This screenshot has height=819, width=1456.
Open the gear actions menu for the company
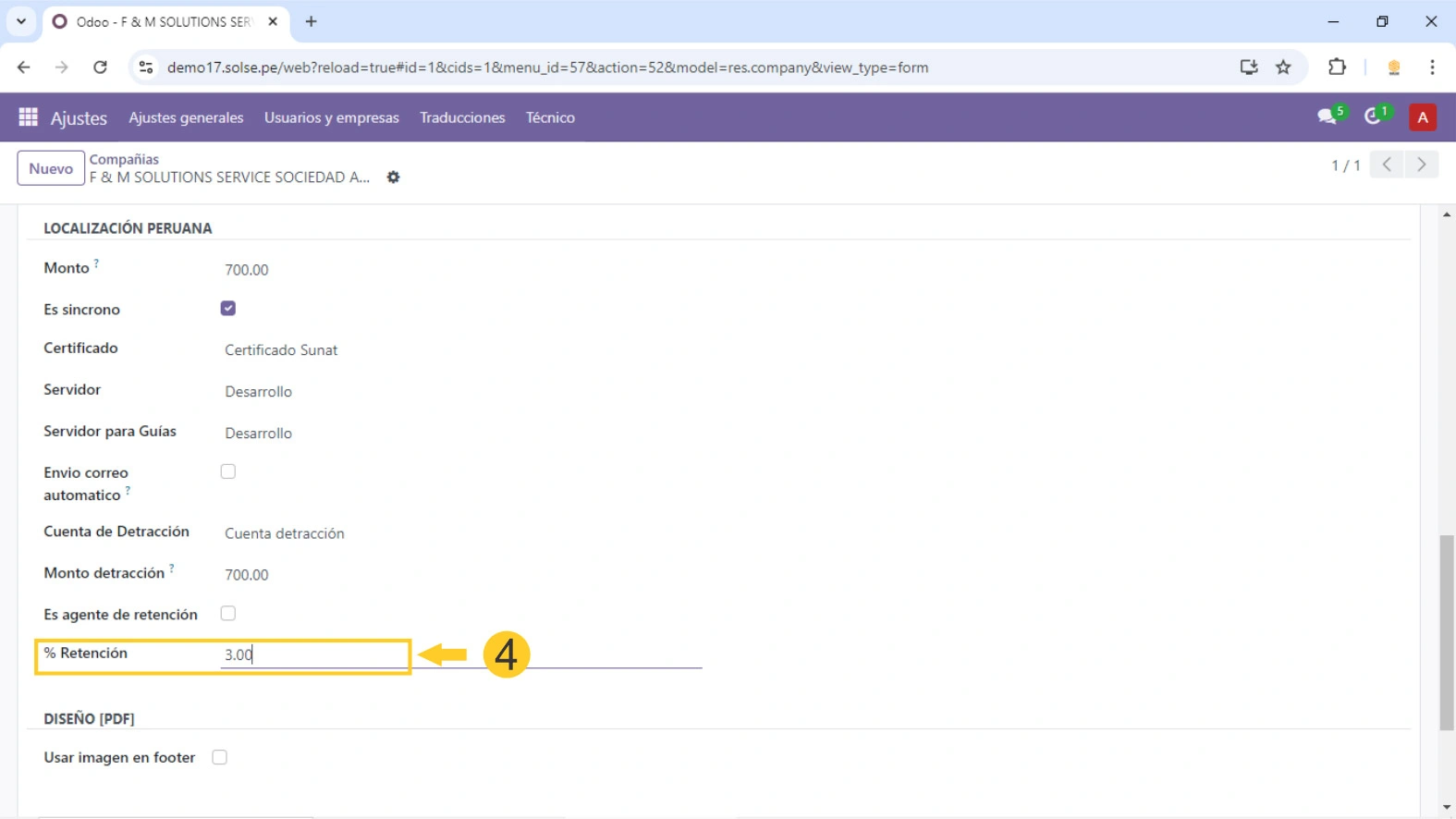pyautogui.click(x=393, y=177)
